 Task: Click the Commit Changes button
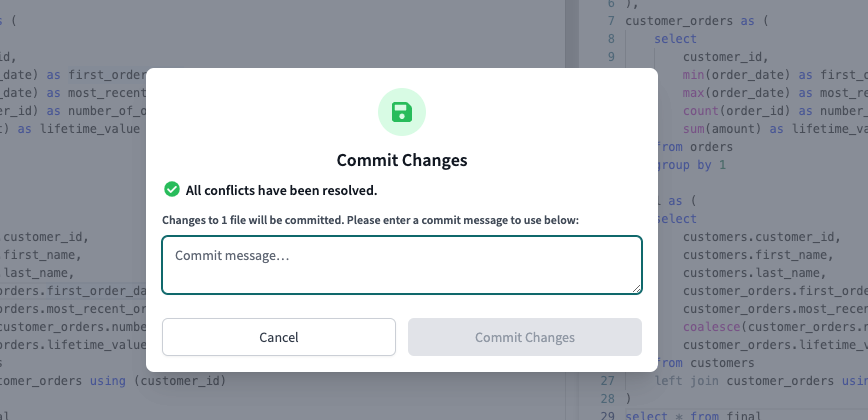[x=524, y=337]
